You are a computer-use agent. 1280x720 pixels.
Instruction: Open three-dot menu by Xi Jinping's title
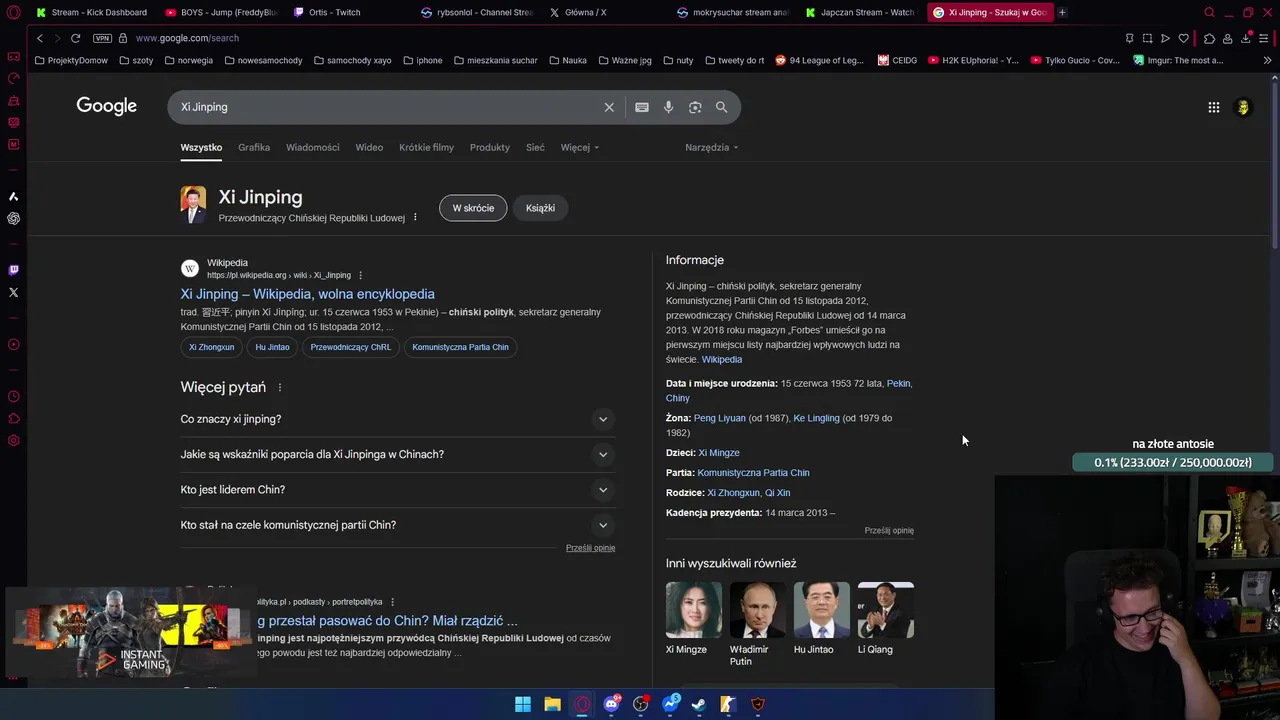pos(415,217)
